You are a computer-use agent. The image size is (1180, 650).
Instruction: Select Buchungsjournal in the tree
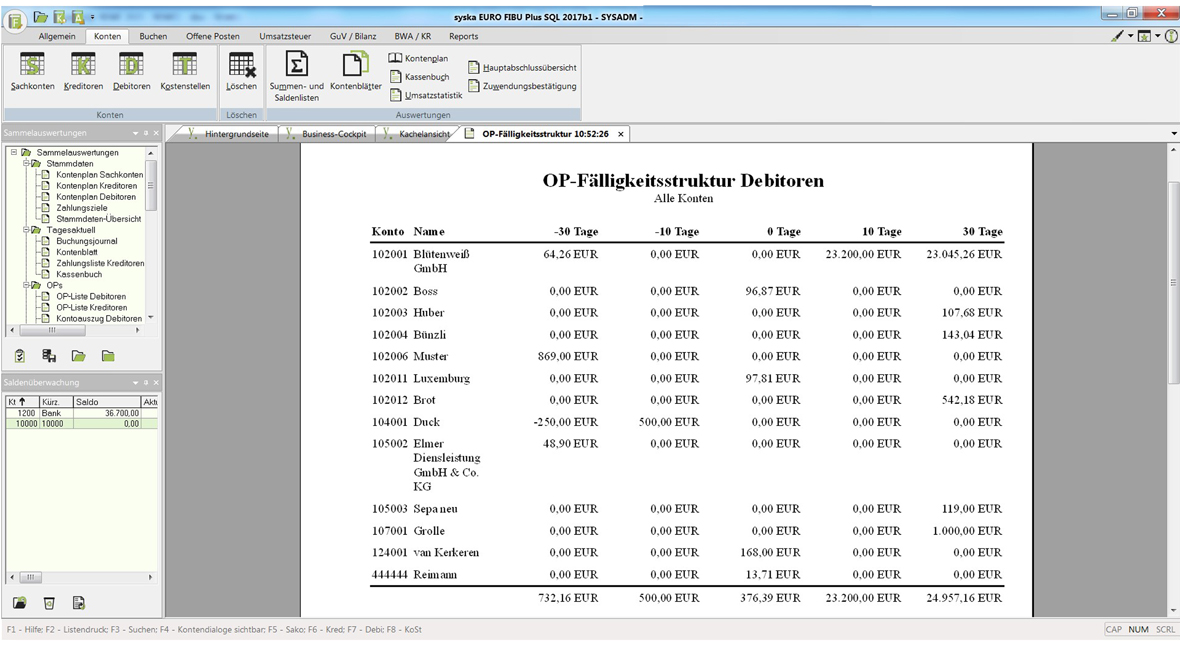click(x=86, y=241)
